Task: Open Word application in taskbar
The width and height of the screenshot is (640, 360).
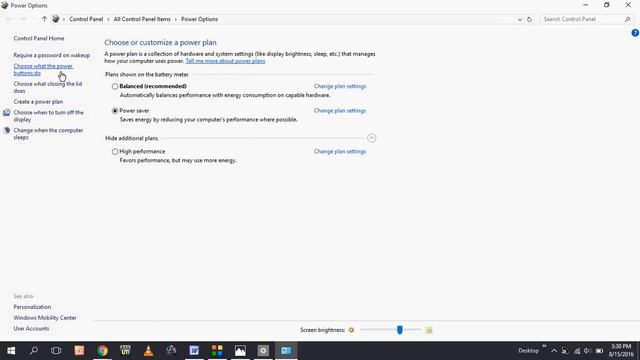Action: tap(194, 351)
